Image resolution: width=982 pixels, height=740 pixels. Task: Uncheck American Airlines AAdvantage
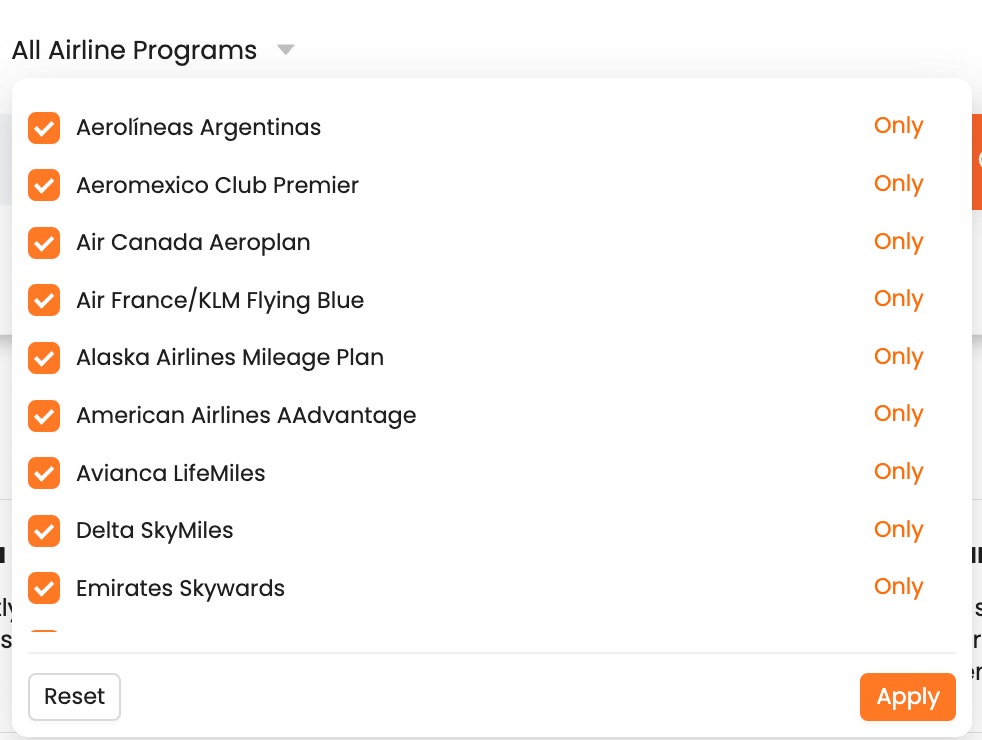point(43,415)
